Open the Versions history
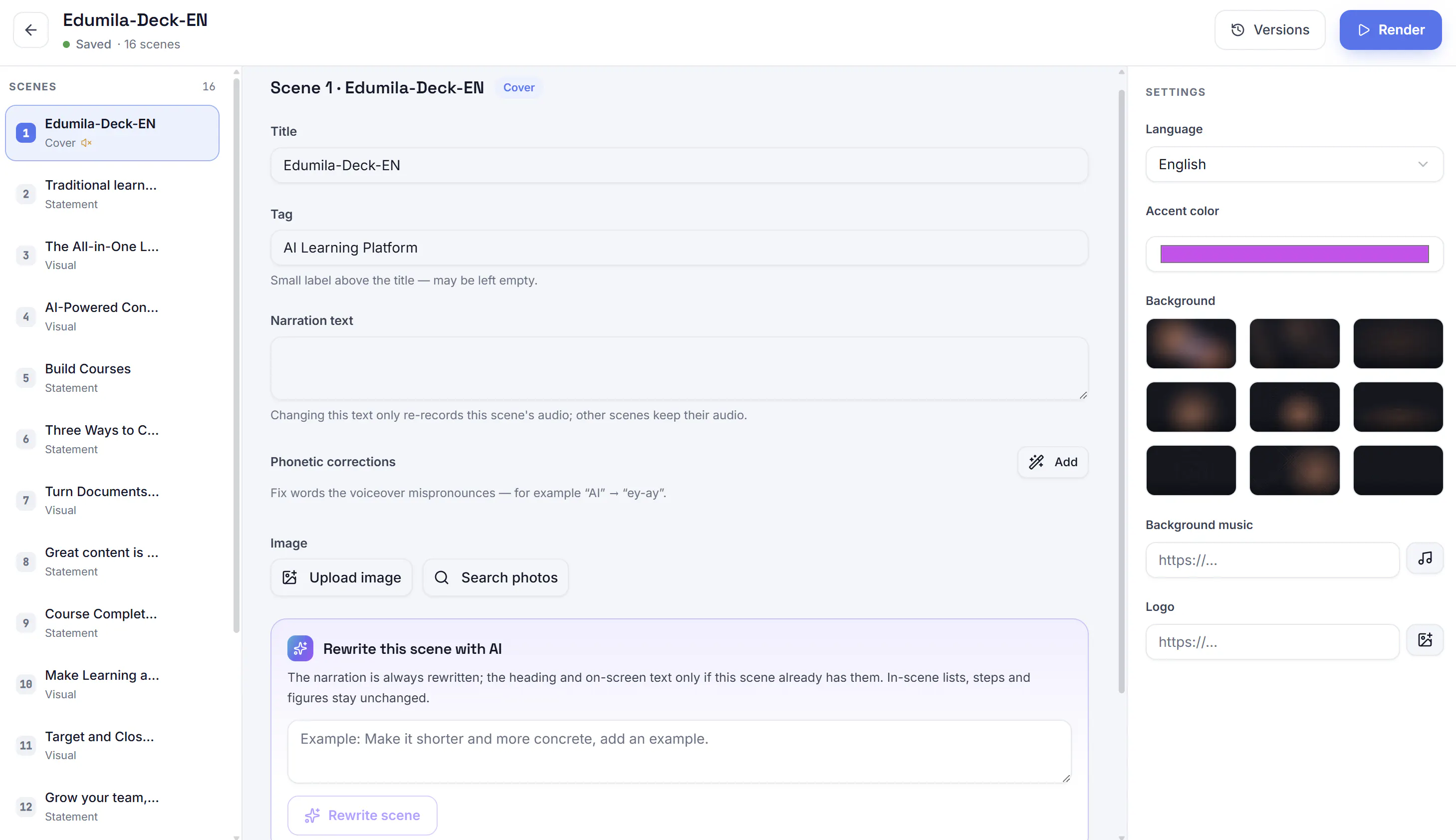This screenshot has width=1456, height=840. point(1270,30)
